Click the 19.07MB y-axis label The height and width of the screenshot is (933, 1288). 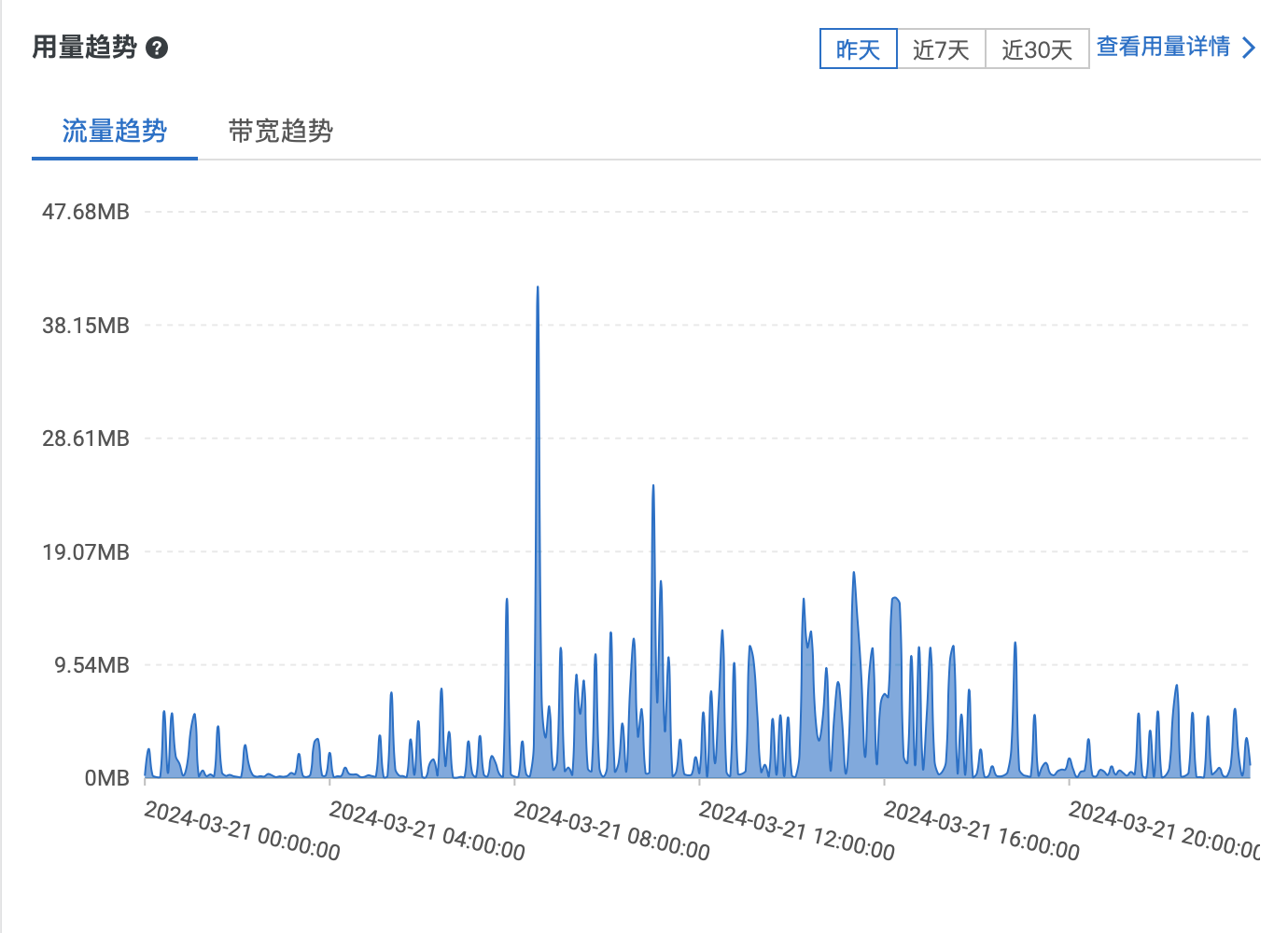tap(85, 552)
